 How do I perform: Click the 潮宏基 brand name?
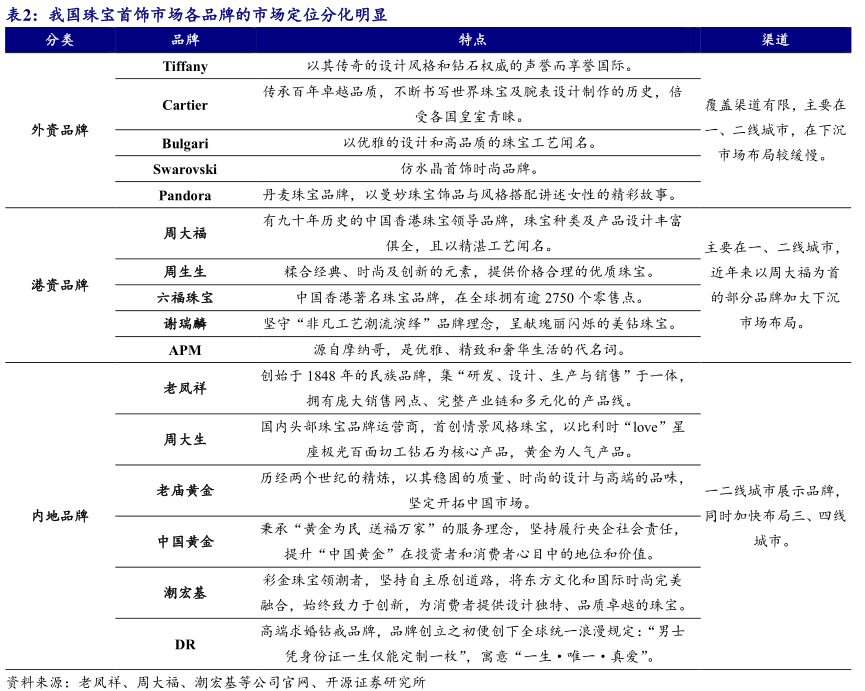[x=185, y=593]
